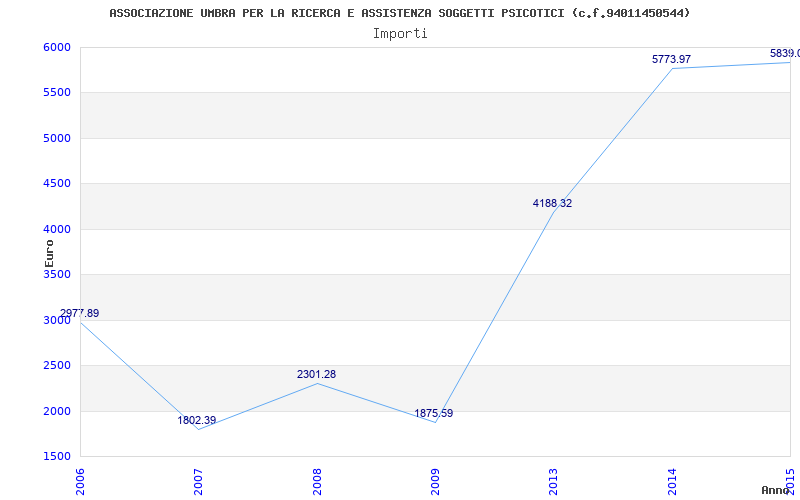Click the Importi subtitle
The image size is (800, 500).
[x=400, y=34]
